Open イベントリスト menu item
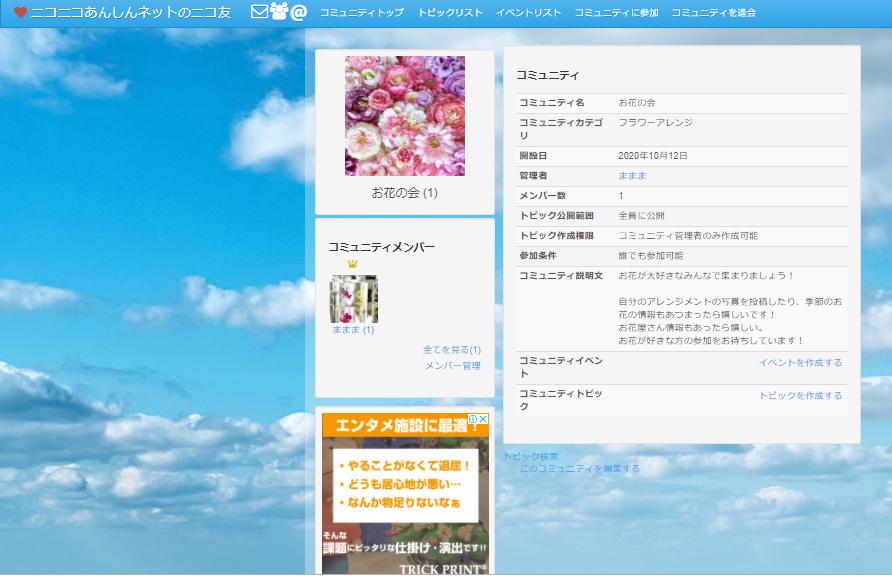 tap(528, 13)
